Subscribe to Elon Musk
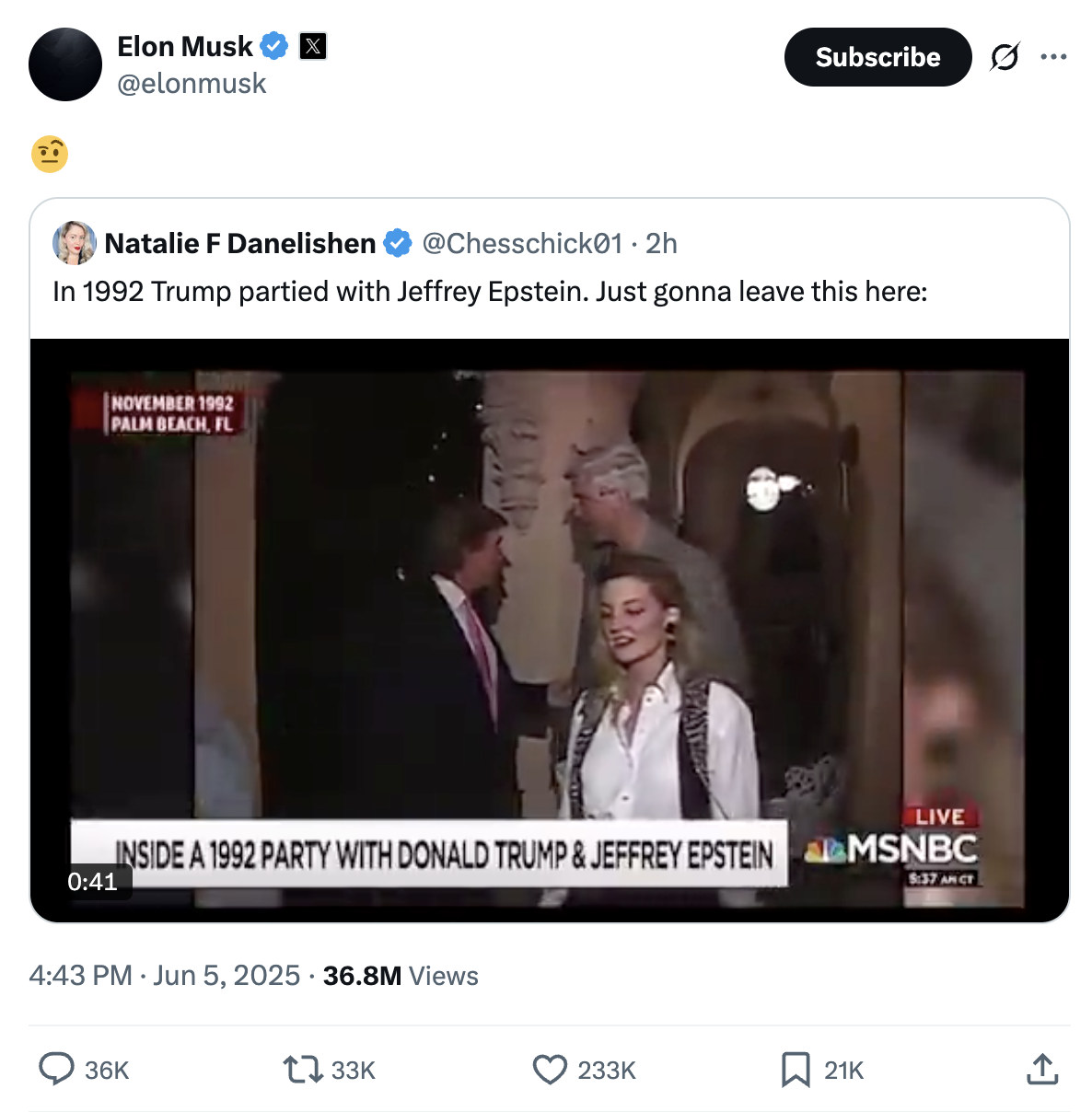This screenshot has width=1092, height=1112. tap(877, 57)
